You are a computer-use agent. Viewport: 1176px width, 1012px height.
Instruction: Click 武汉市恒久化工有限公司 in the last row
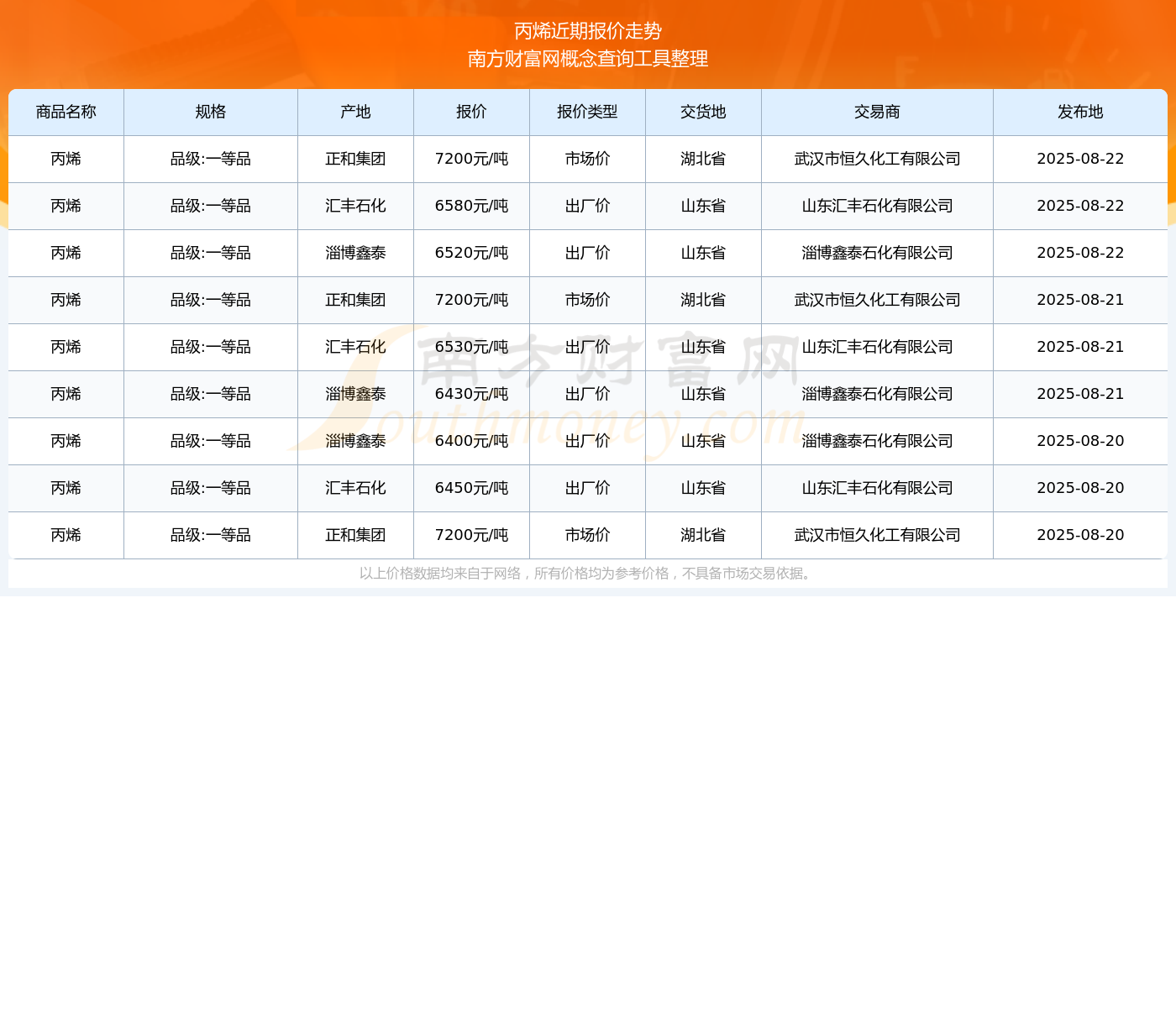coord(877,535)
